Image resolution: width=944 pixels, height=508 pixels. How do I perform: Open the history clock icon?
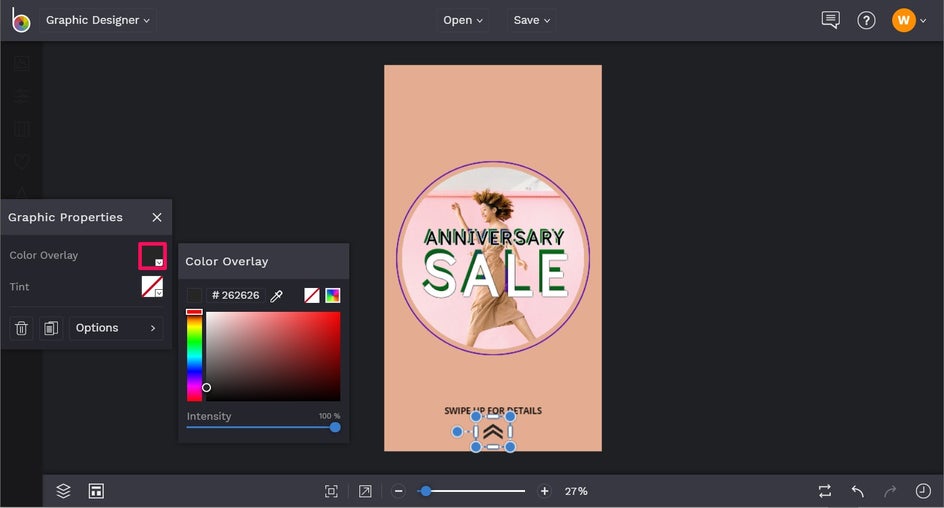point(923,491)
